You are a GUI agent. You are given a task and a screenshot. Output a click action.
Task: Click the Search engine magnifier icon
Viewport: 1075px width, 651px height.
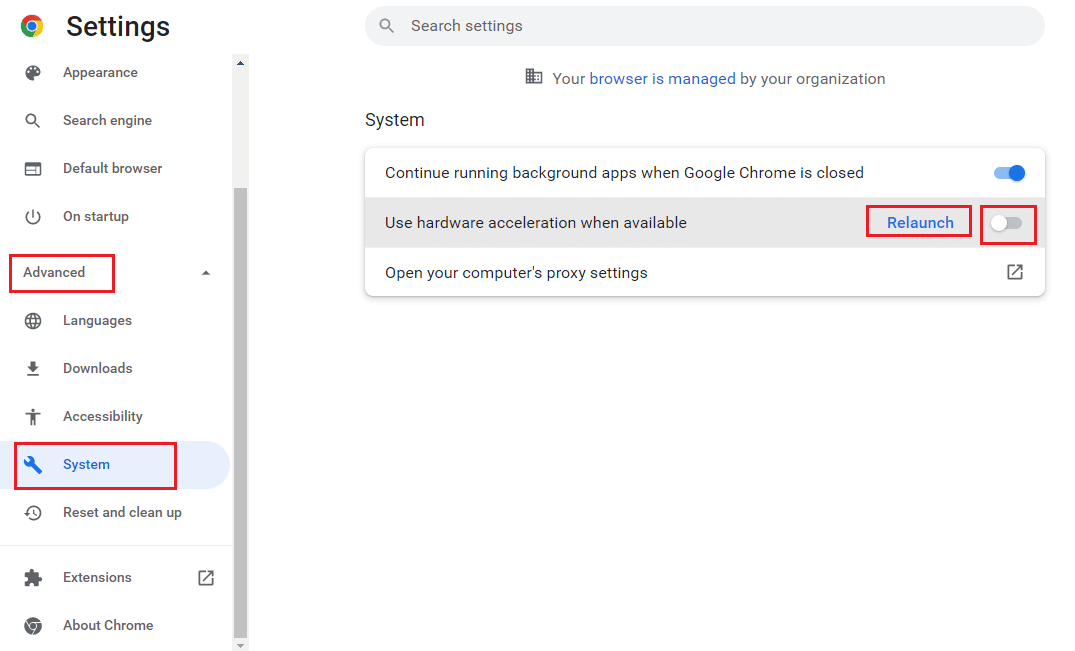pyautogui.click(x=33, y=121)
